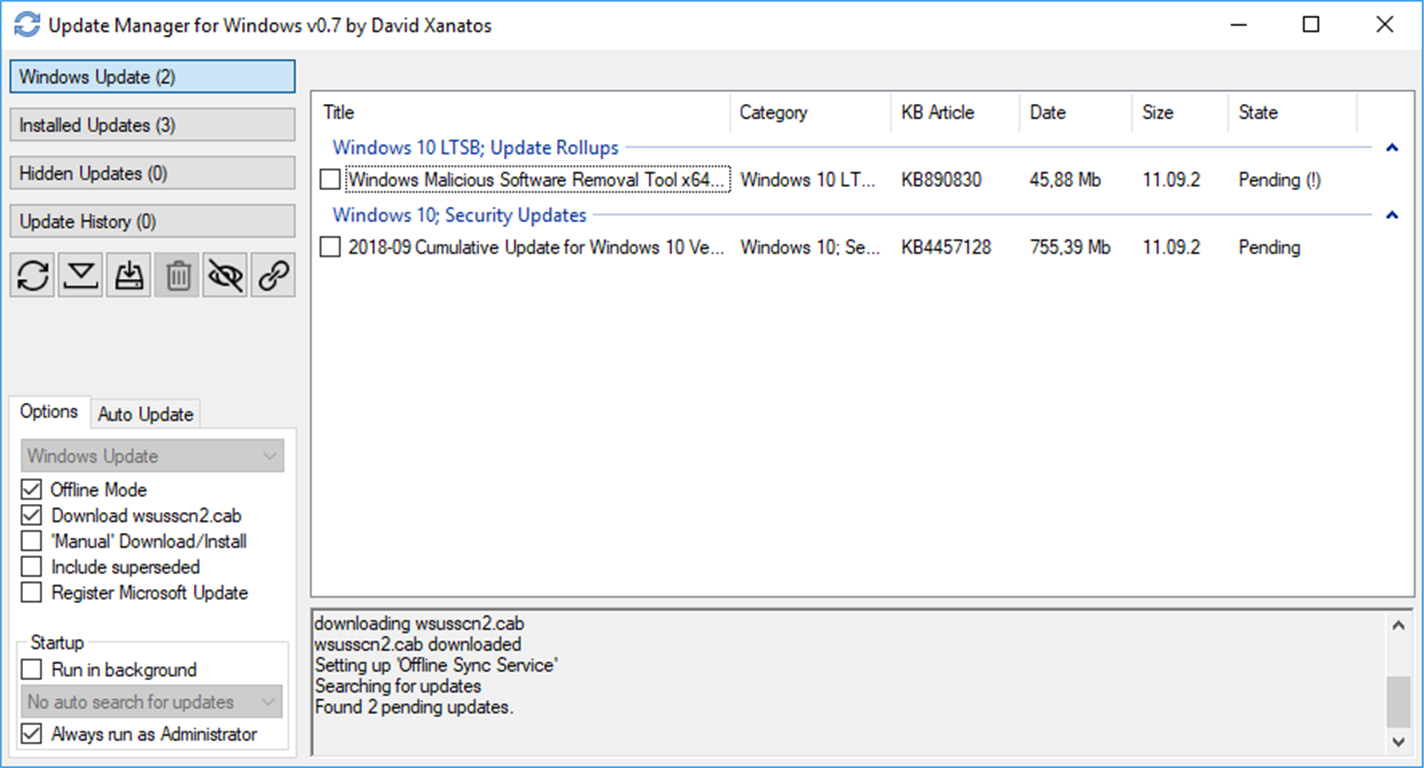The width and height of the screenshot is (1424, 768).
Task: Select the Options tab
Action: pos(49,412)
